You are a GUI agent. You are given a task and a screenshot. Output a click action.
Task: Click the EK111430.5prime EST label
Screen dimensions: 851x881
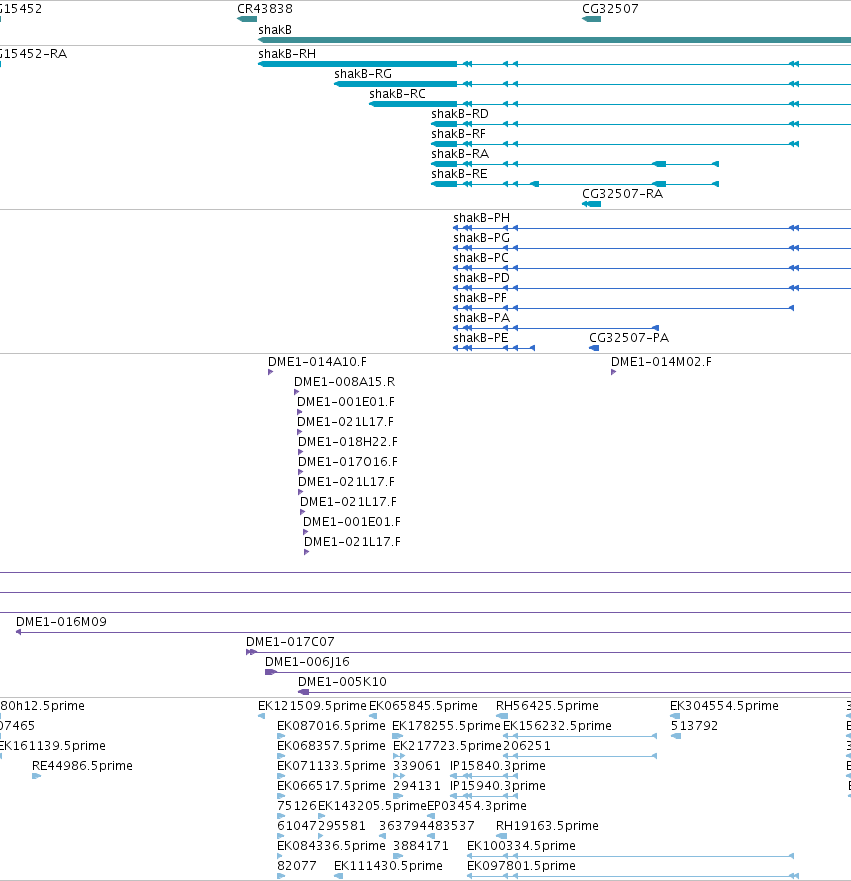point(388,866)
